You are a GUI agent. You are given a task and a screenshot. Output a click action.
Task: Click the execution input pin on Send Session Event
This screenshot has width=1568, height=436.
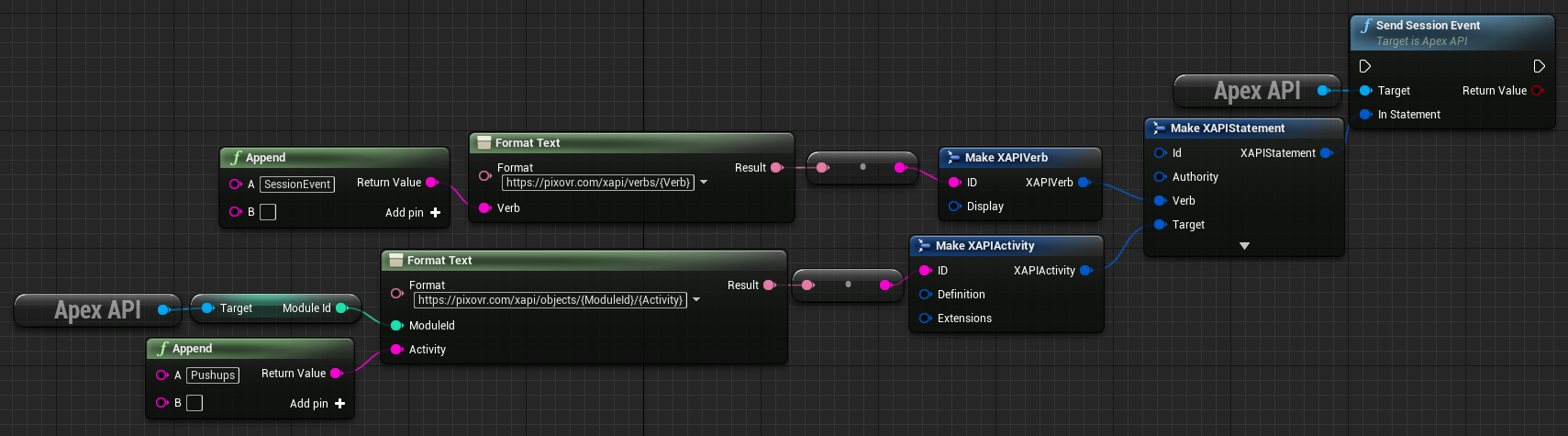[1365, 66]
